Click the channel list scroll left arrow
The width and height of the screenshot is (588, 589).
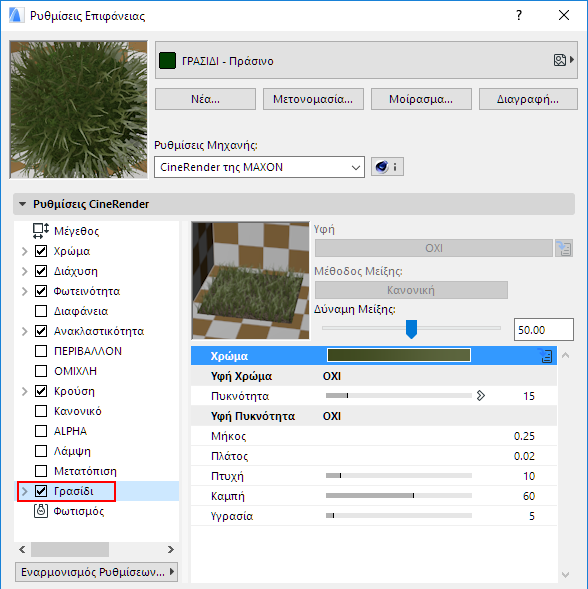(22, 550)
